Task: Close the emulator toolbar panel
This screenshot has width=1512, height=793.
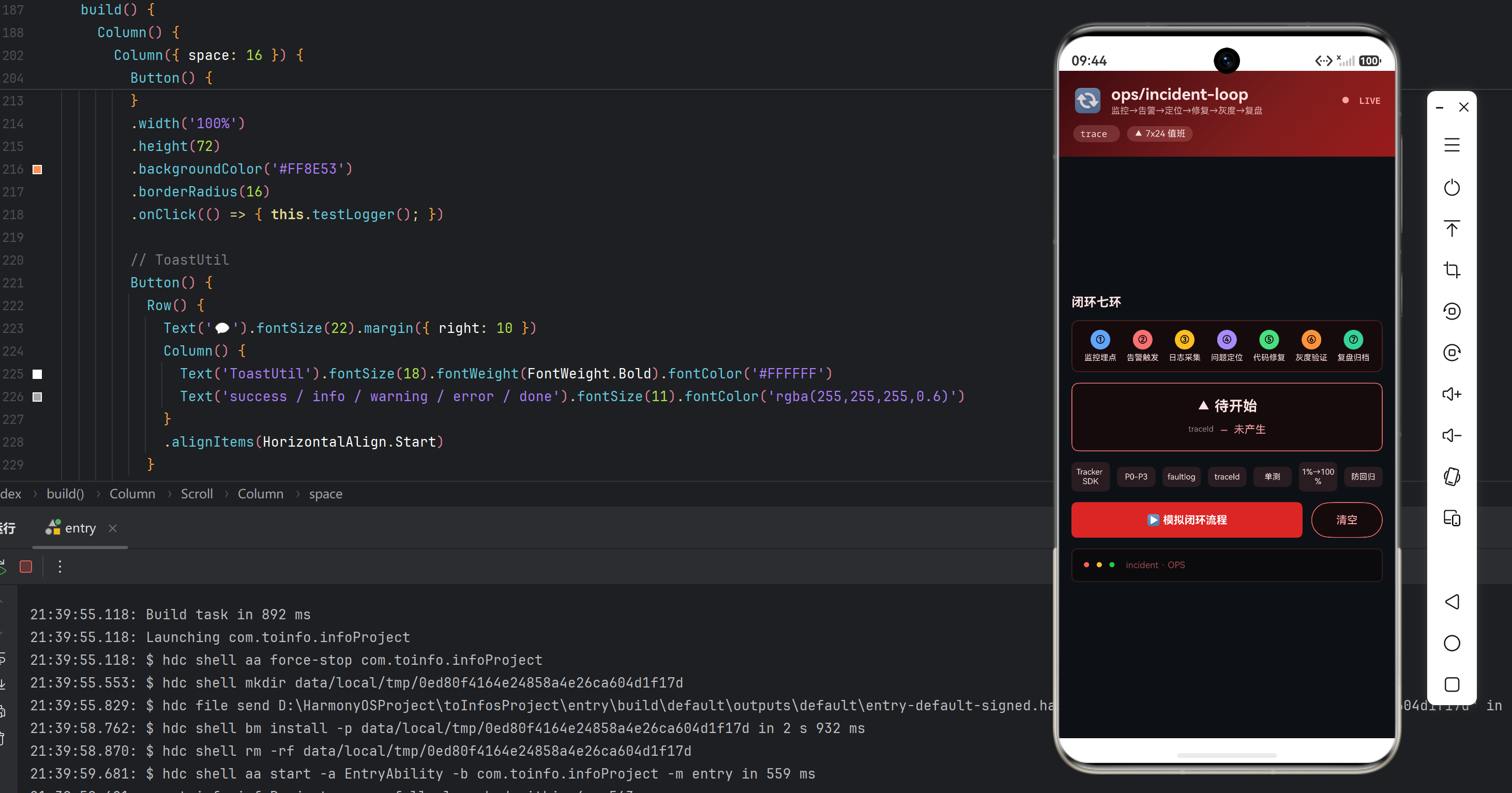Action: pos(1463,107)
